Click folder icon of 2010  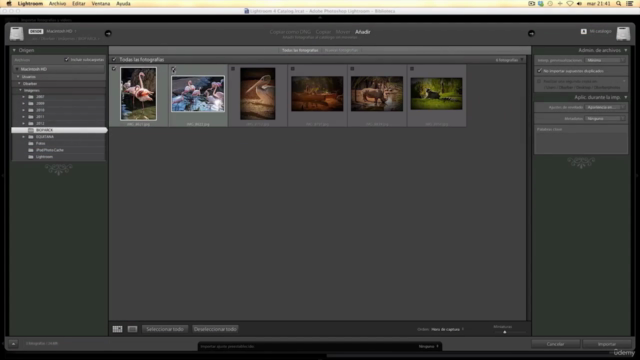pyautogui.click(x=31, y=110)
